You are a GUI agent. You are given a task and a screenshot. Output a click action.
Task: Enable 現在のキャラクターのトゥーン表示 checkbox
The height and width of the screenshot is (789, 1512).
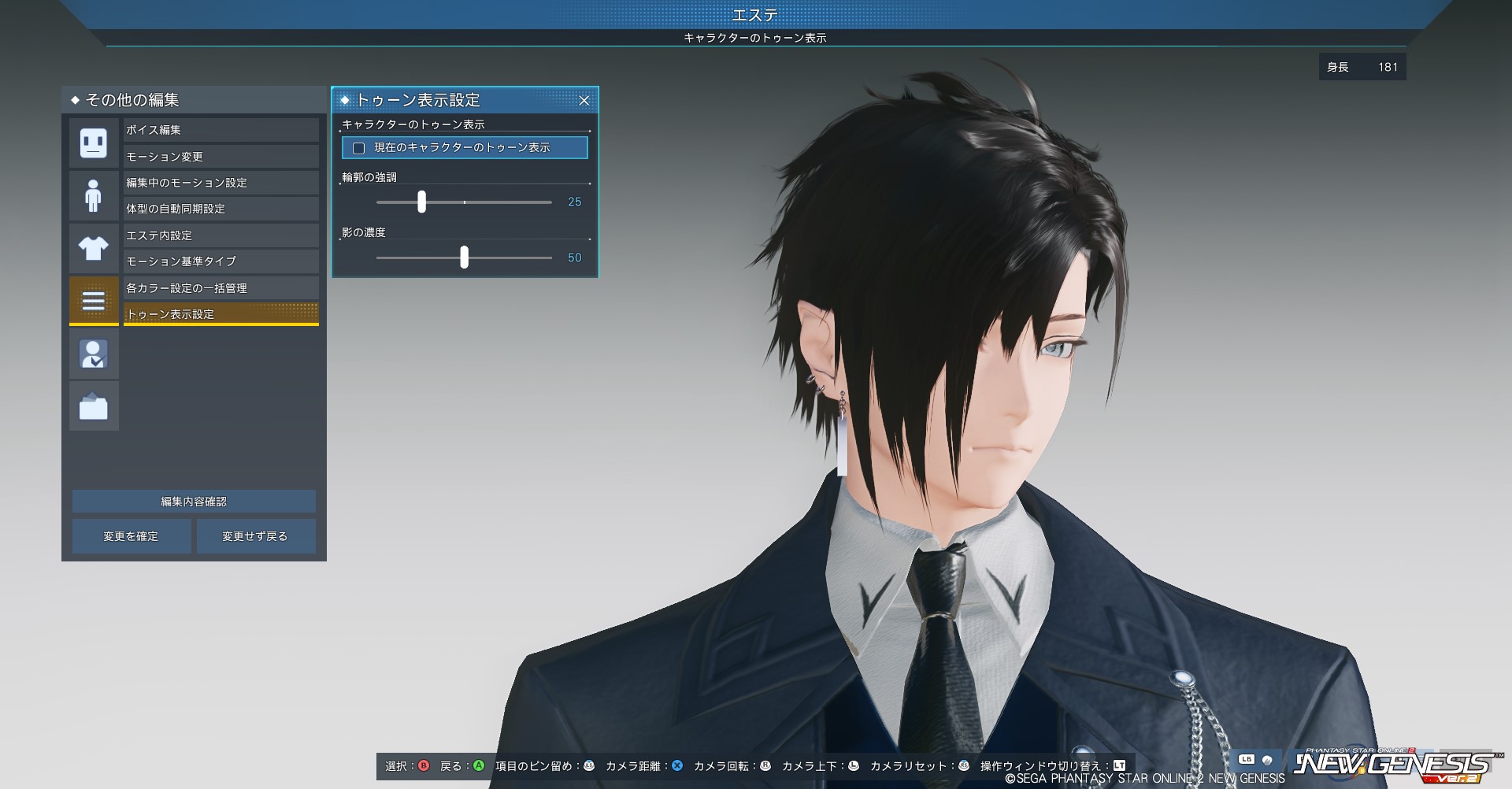[359, 148]
